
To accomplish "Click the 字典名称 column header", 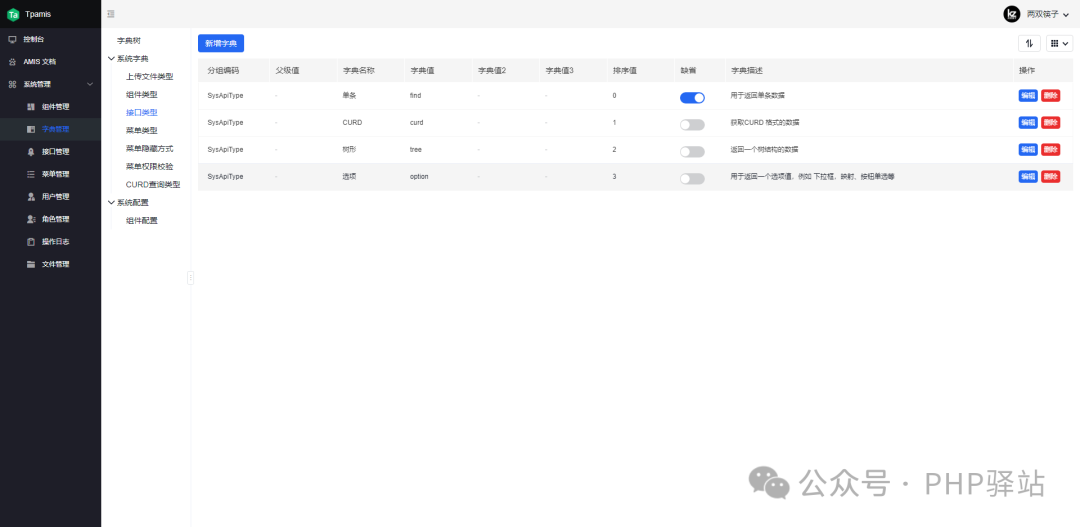I will 358,71.
